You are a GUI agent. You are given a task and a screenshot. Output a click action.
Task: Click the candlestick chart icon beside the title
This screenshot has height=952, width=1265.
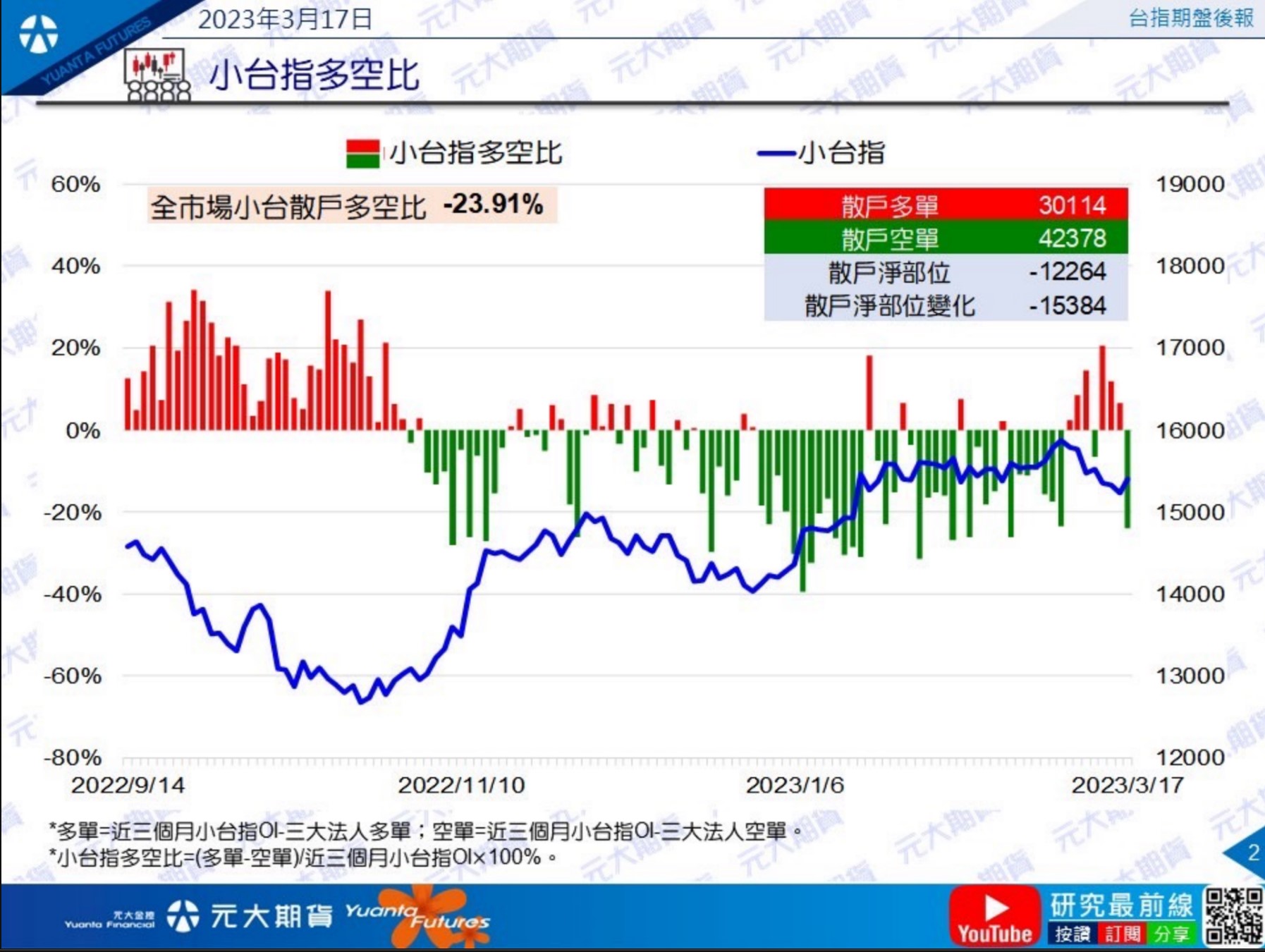[x=157, y=74]
